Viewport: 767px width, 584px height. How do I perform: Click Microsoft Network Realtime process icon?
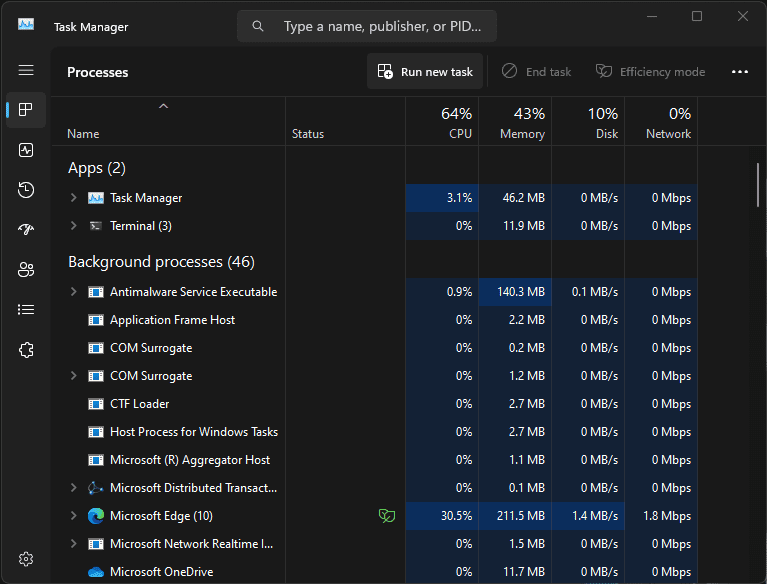(95, 544)
